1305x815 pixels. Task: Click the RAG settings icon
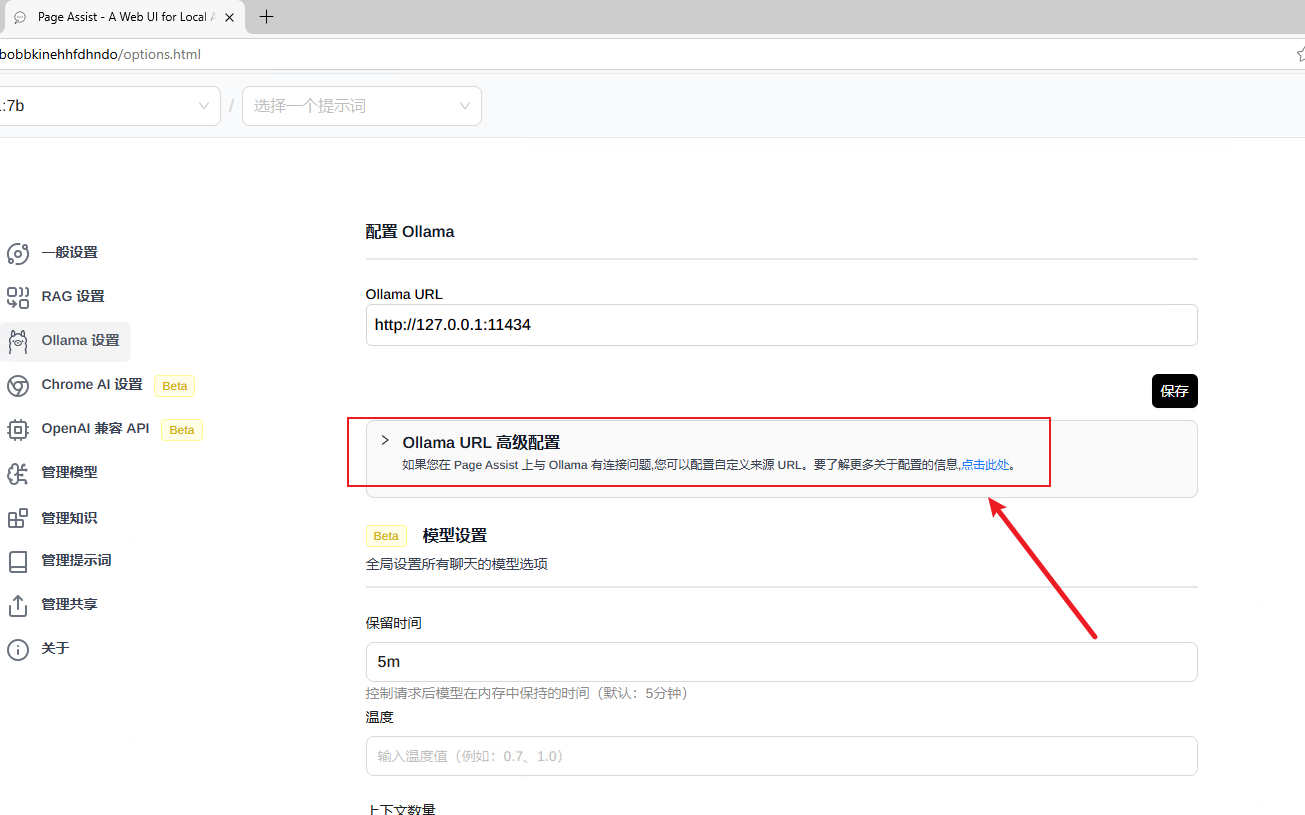(18, 297)
